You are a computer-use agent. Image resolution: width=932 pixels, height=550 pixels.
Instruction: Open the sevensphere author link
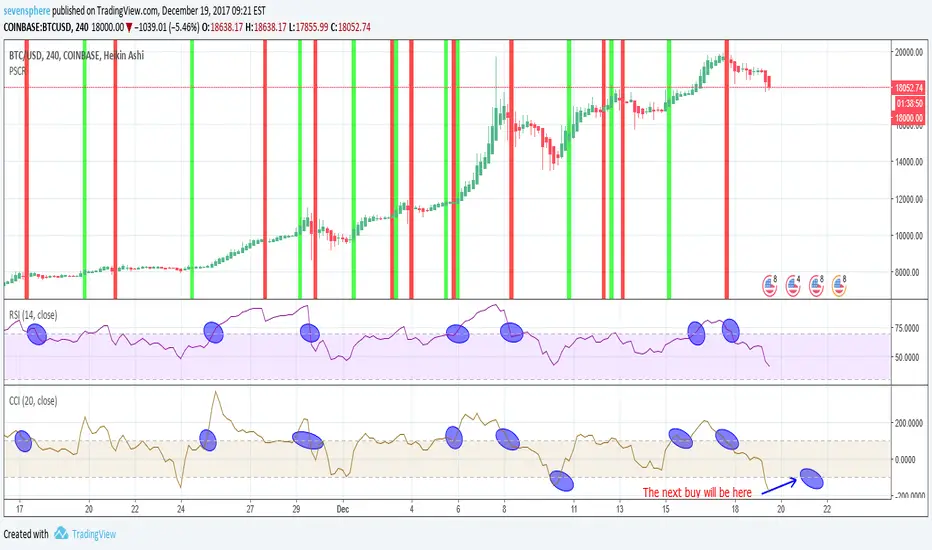coord(26,11)
